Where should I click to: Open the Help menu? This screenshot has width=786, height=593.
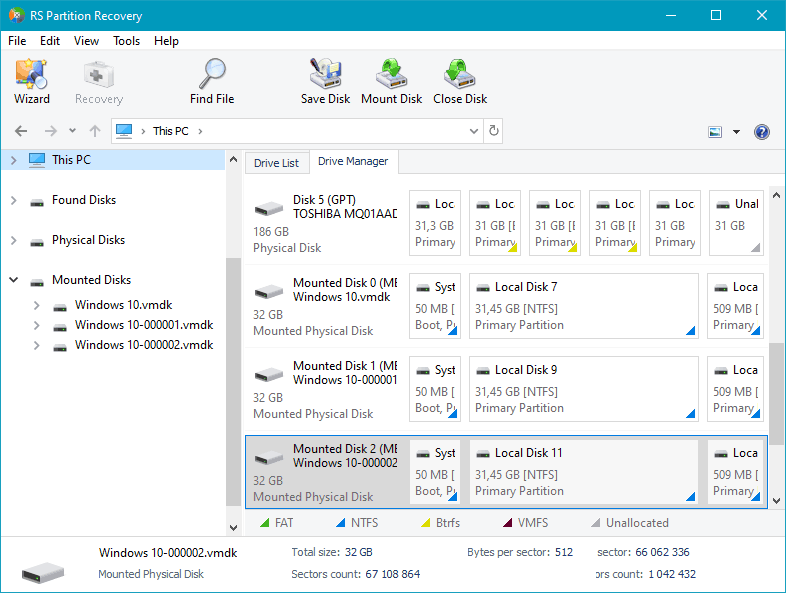(x=166, y=41)
